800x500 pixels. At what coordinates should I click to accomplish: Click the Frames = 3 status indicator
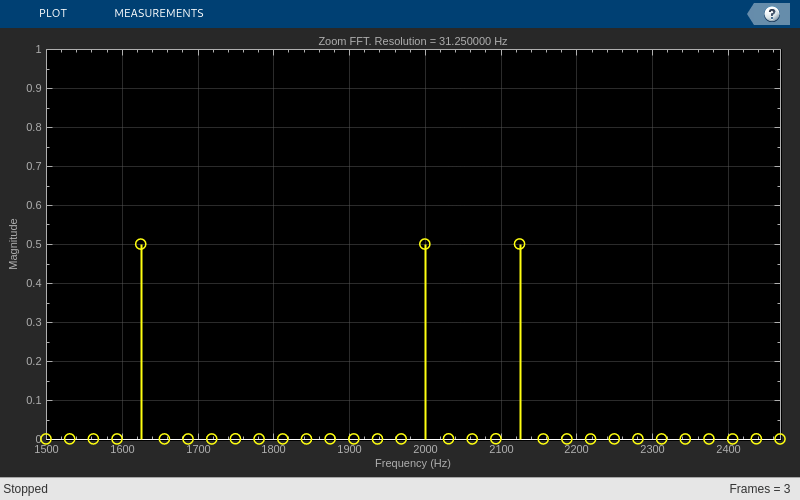point(760,489)
